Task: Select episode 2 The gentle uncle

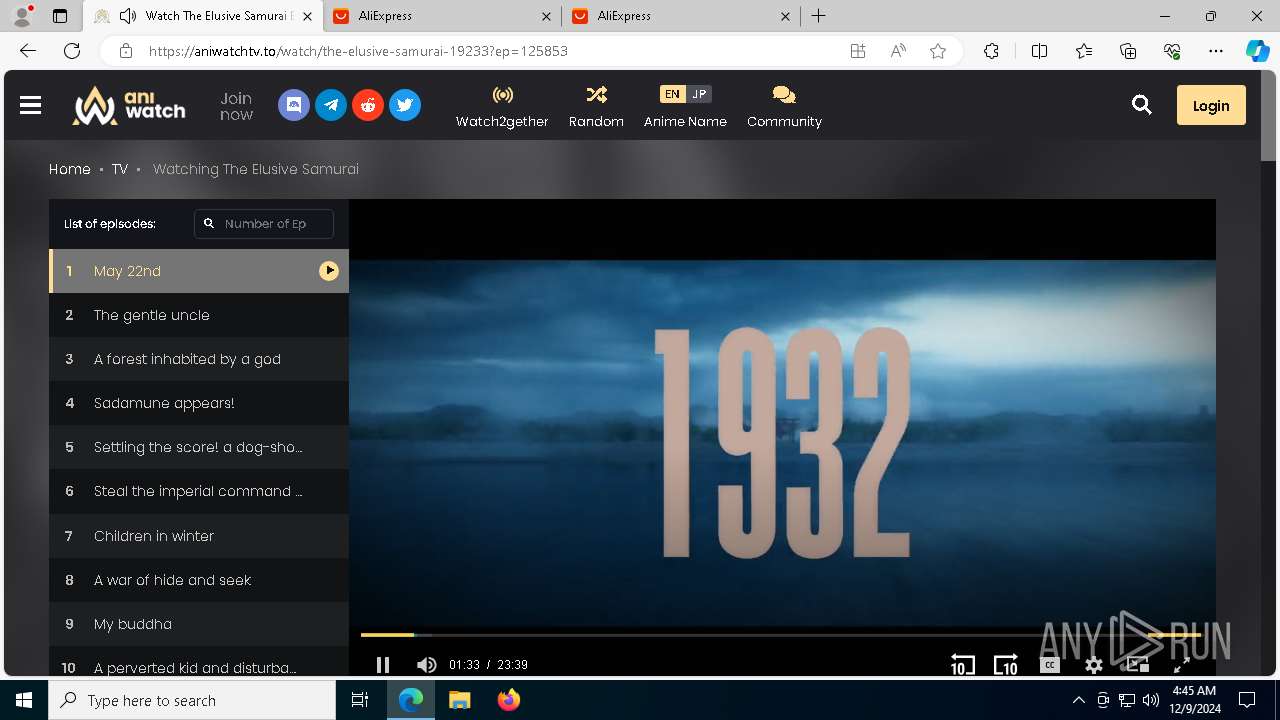Action: [x=199, y=315]
